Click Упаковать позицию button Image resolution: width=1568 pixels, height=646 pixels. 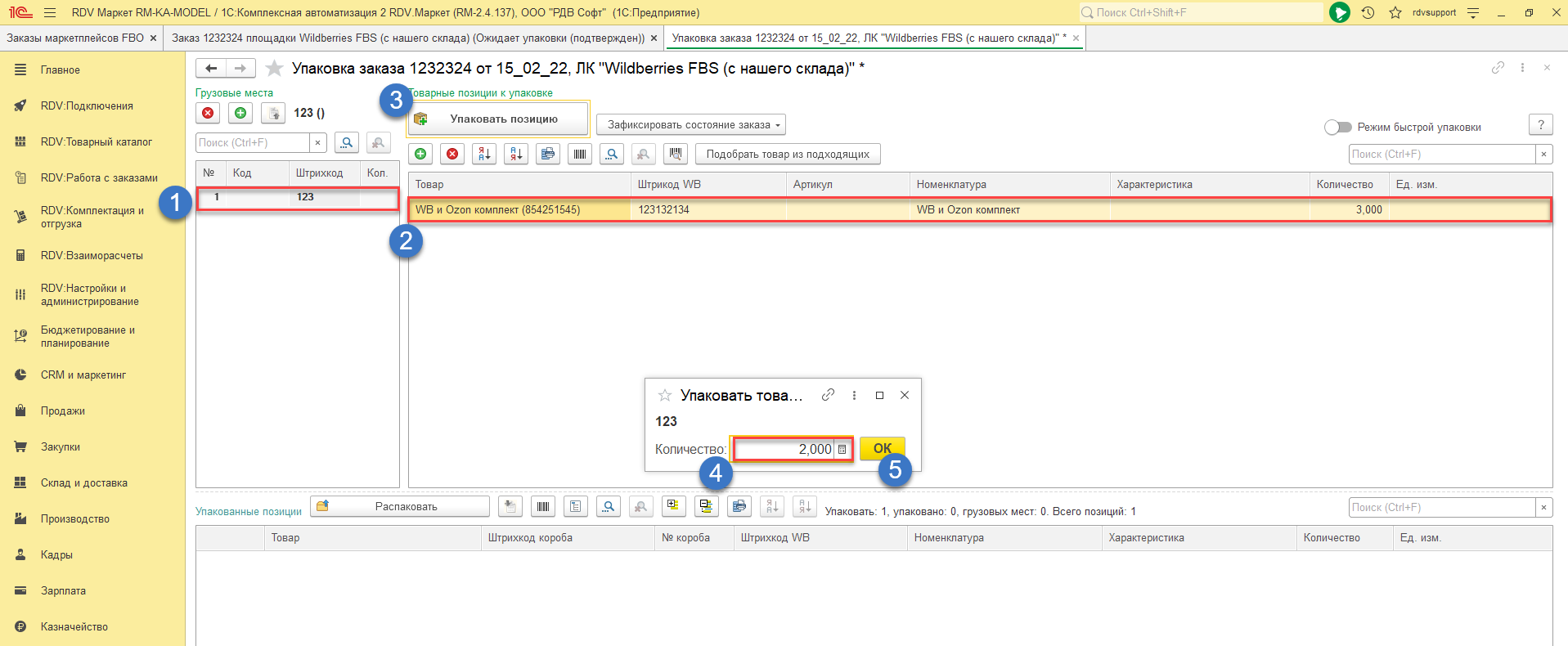(x=498, y=119)
